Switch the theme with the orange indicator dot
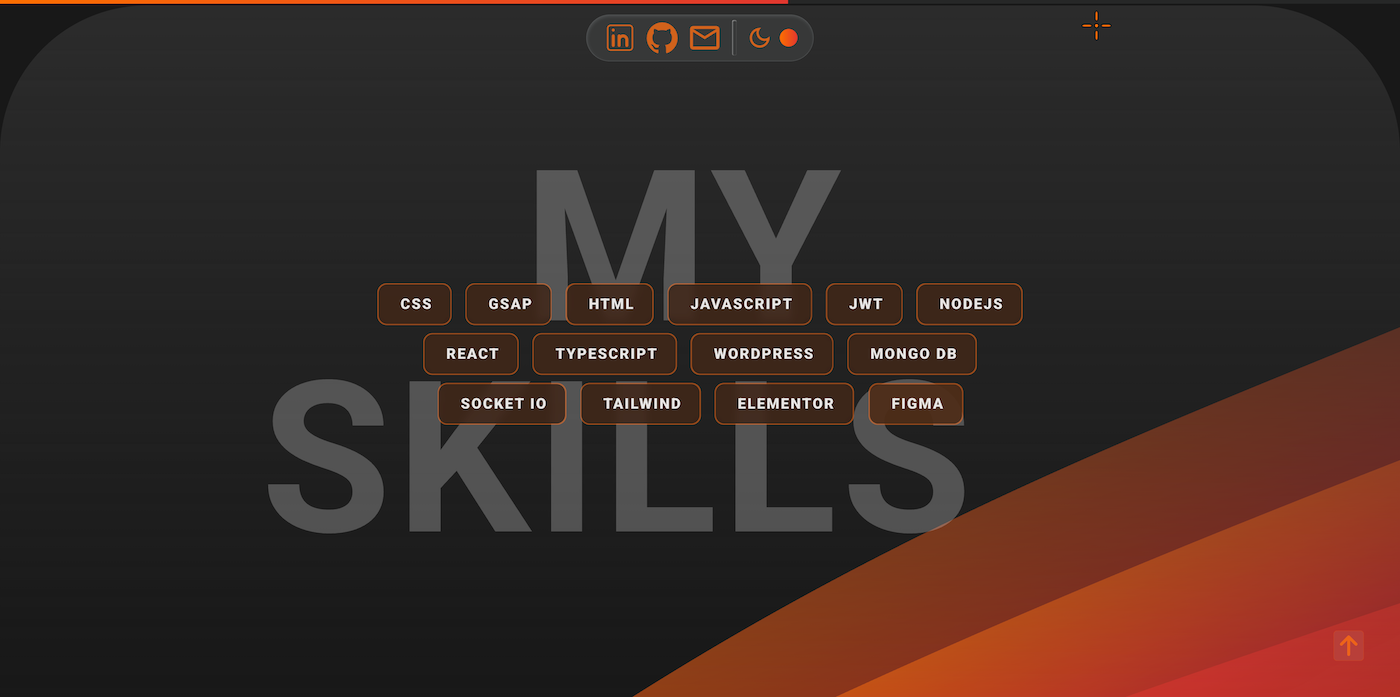 tap(789, 38)
